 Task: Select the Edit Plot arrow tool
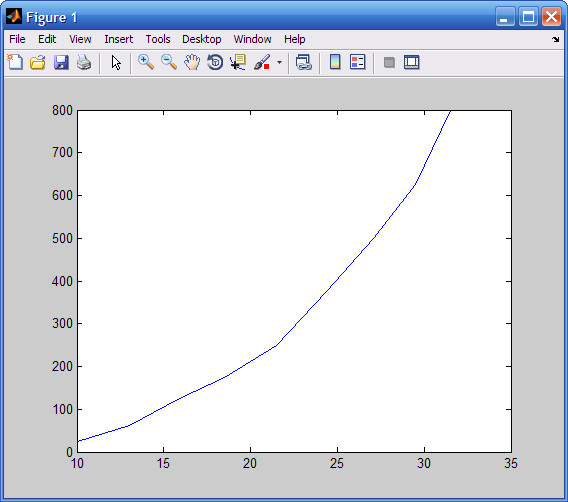(116, 62)
